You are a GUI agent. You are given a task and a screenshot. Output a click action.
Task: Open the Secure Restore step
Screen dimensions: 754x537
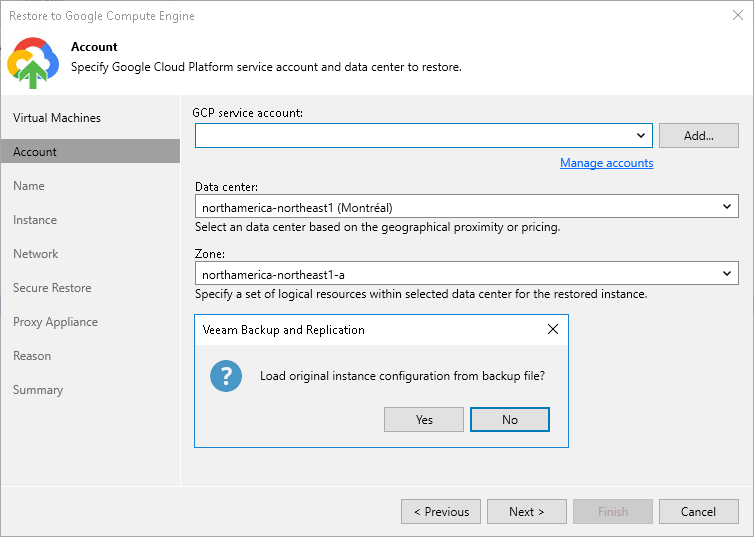(x=52, y=288)
